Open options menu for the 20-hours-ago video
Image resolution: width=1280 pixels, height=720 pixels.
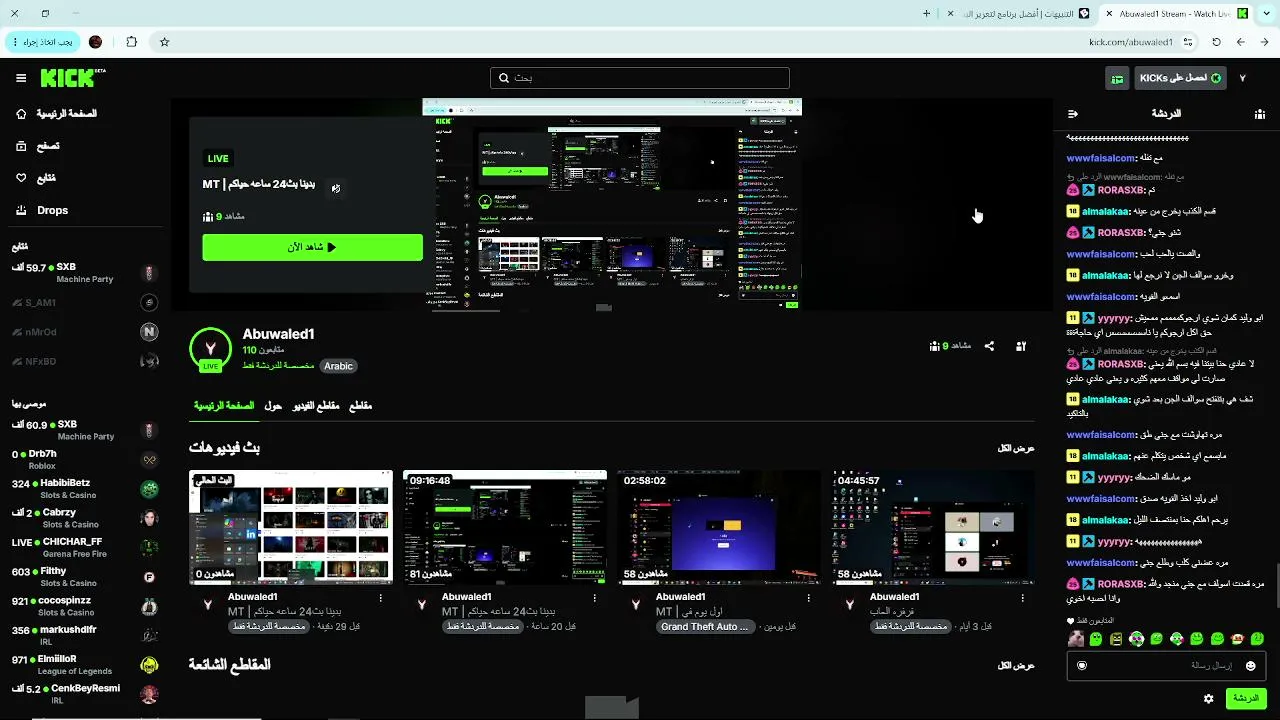[595, 597]
